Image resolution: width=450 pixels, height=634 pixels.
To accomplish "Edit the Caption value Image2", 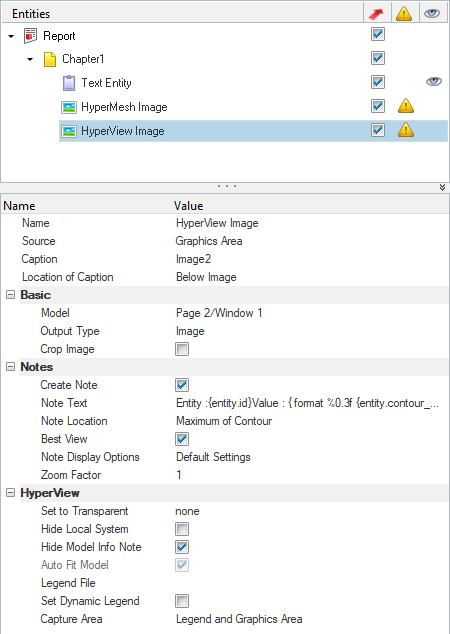I will pyautogui.click(x=193, y=259).
